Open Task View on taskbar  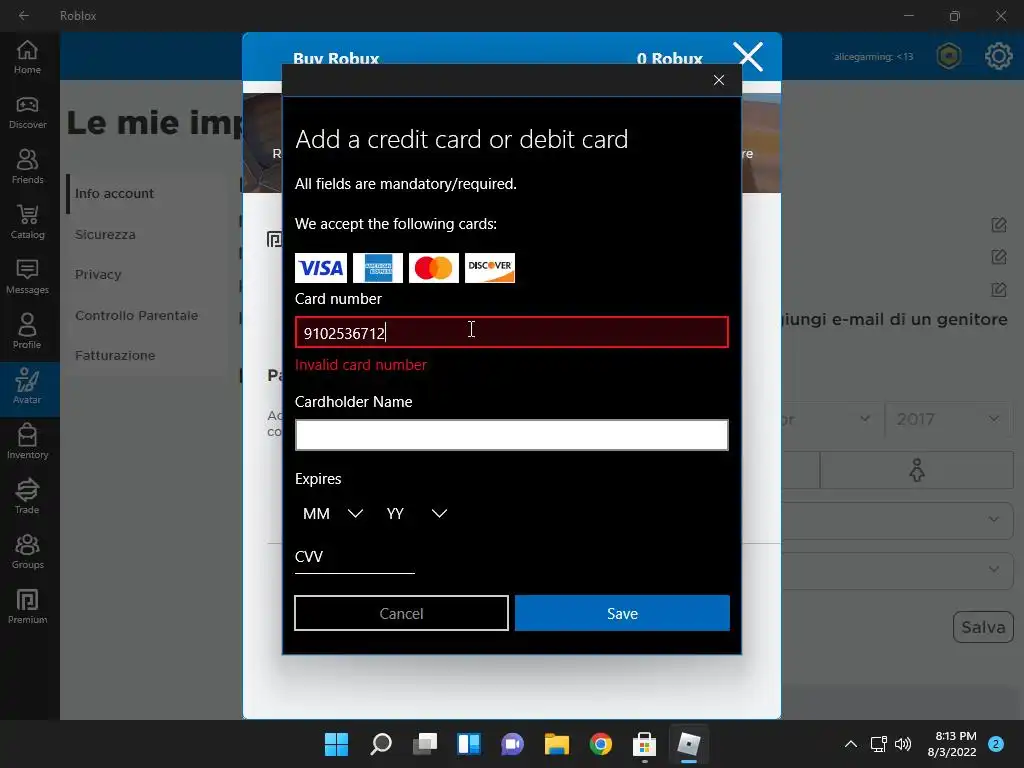pos(424,744)
